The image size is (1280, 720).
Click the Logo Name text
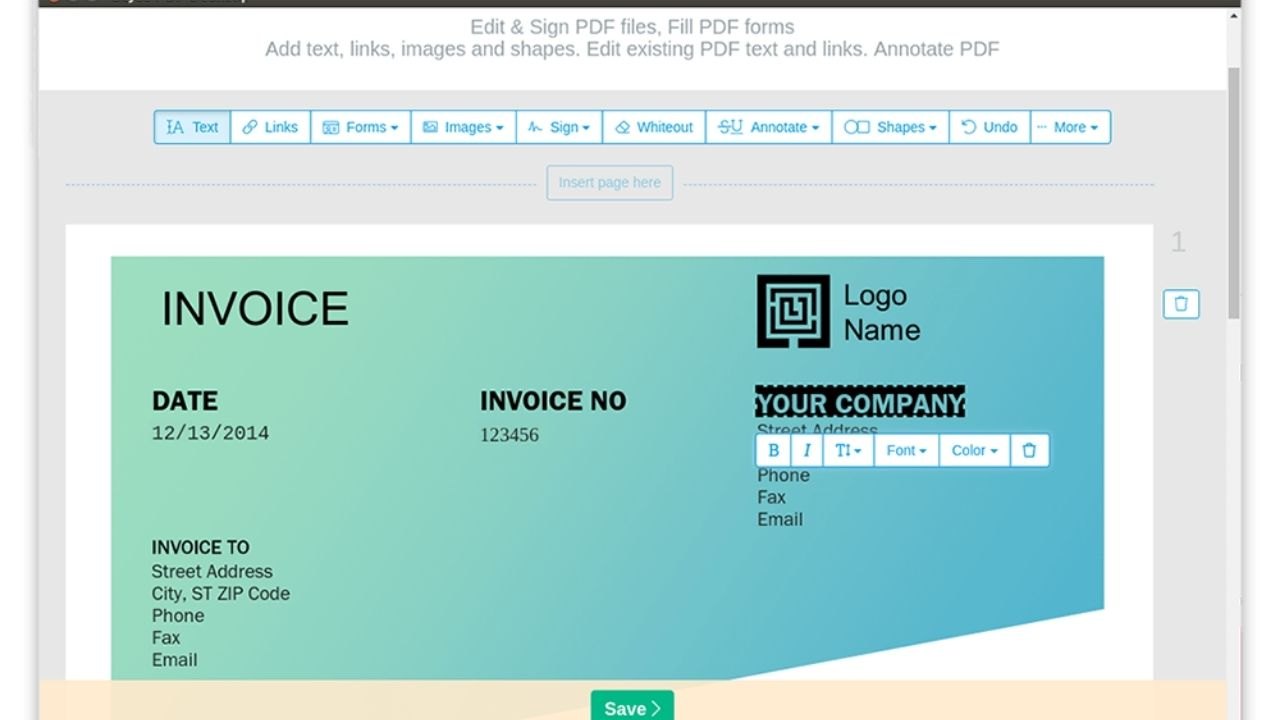(882, 312)
